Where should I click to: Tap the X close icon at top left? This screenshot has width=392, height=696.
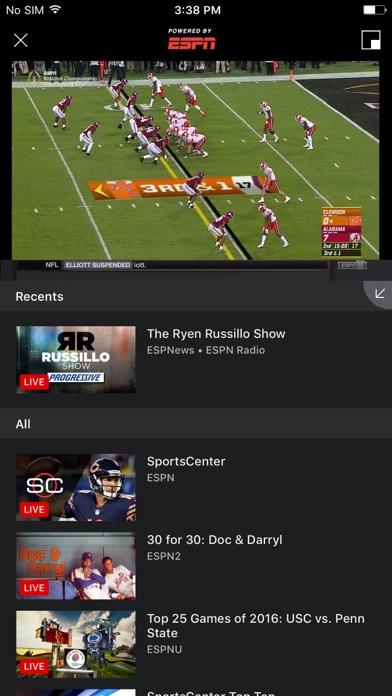coord(21,40)
